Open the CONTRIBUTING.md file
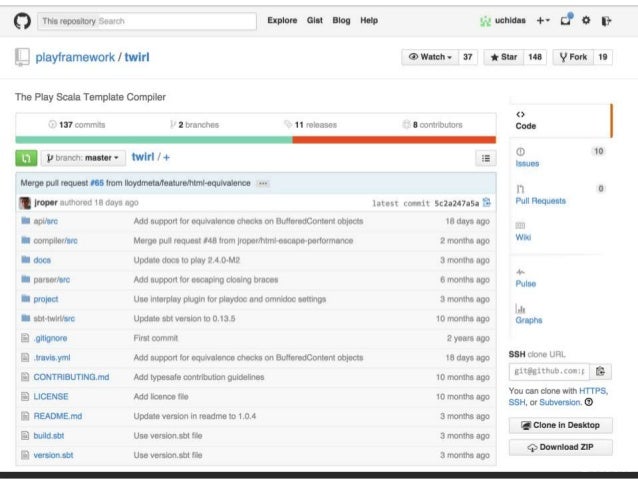This screenshot has height=479, width=638. 71,377
